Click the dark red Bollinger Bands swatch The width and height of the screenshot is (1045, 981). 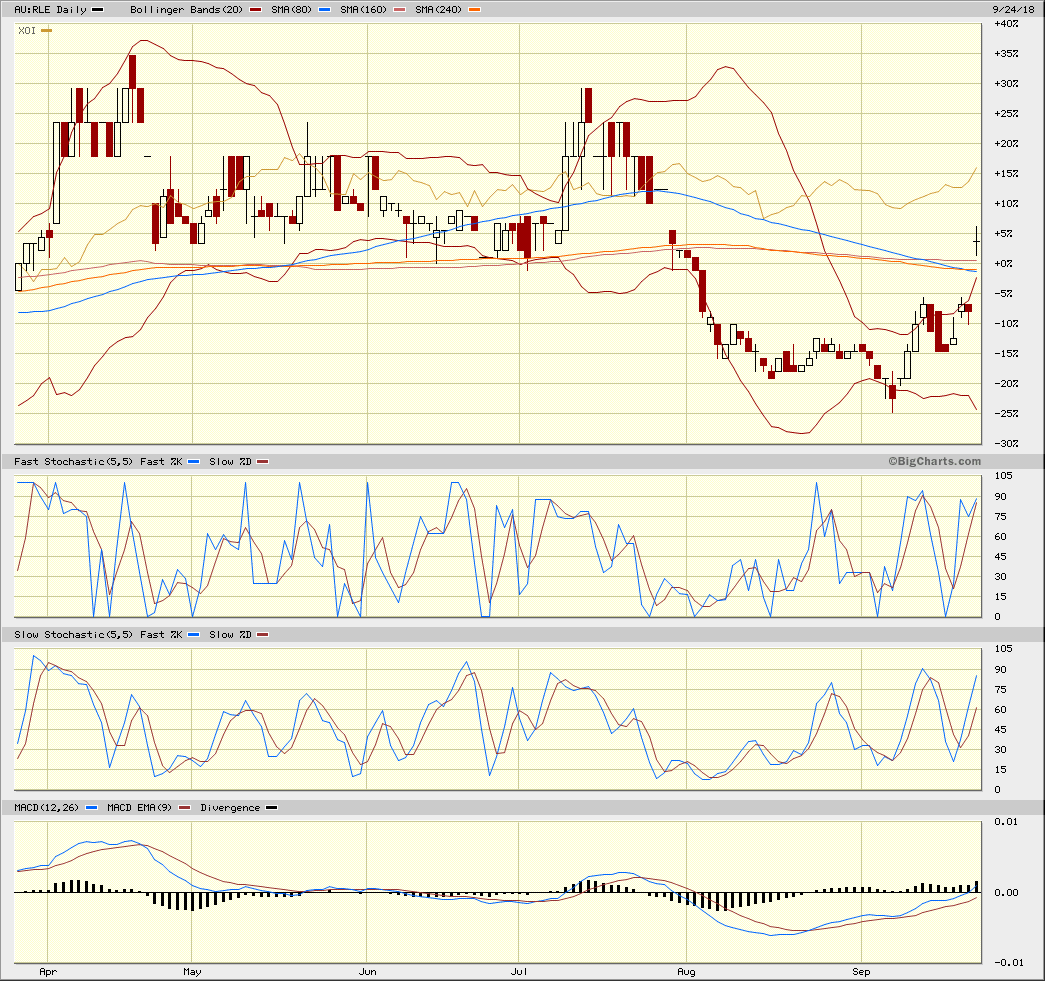[x=255, y=10]
